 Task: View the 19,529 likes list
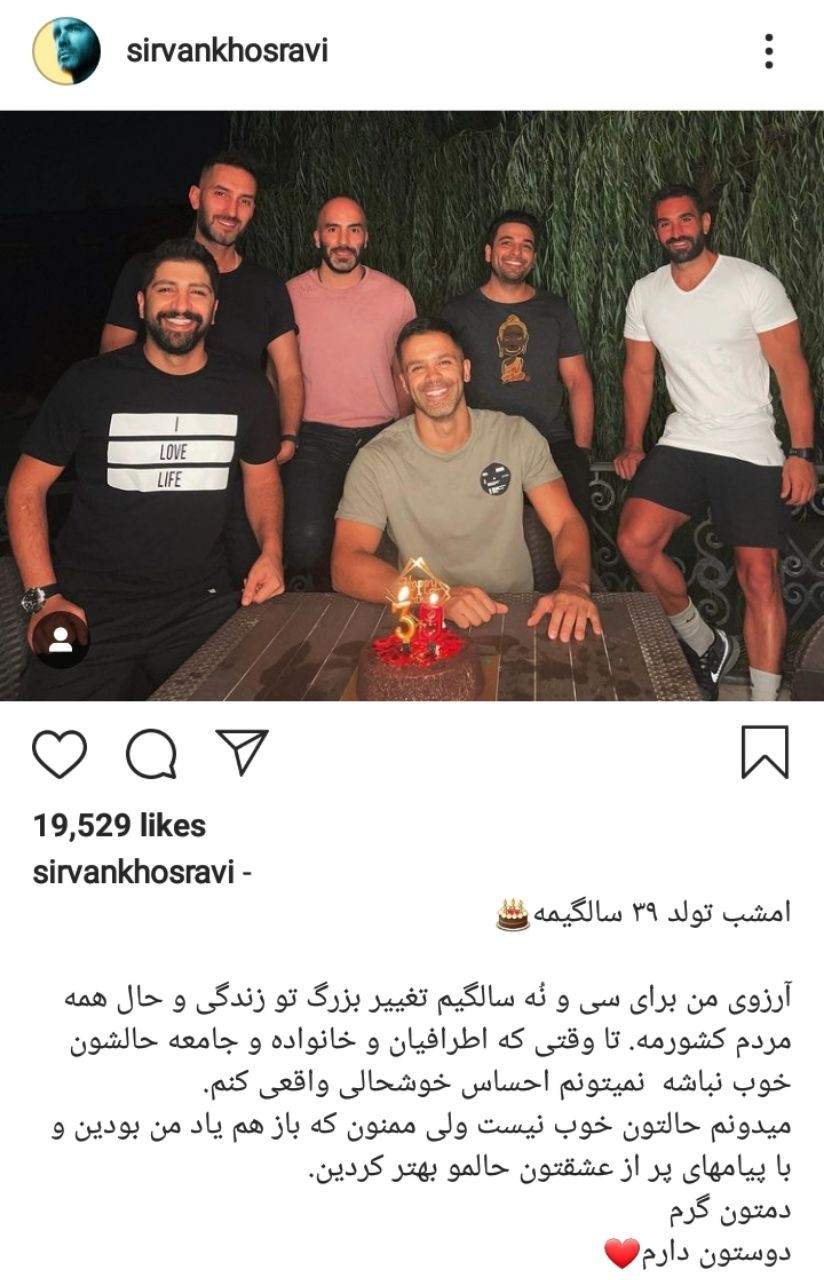coord(119,826)
